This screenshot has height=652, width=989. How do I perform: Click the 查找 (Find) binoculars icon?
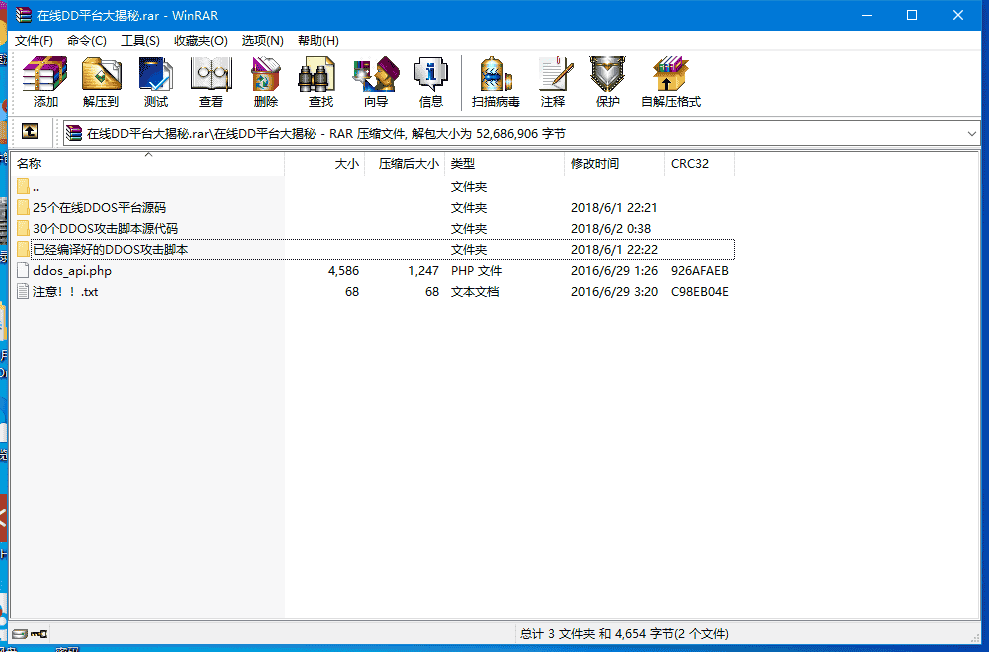click(320, 82)
